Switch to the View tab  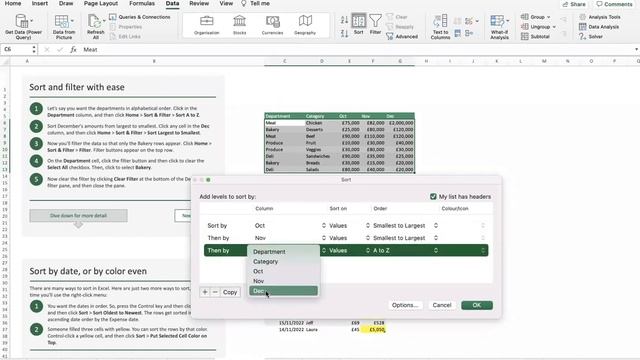(226, 3)
